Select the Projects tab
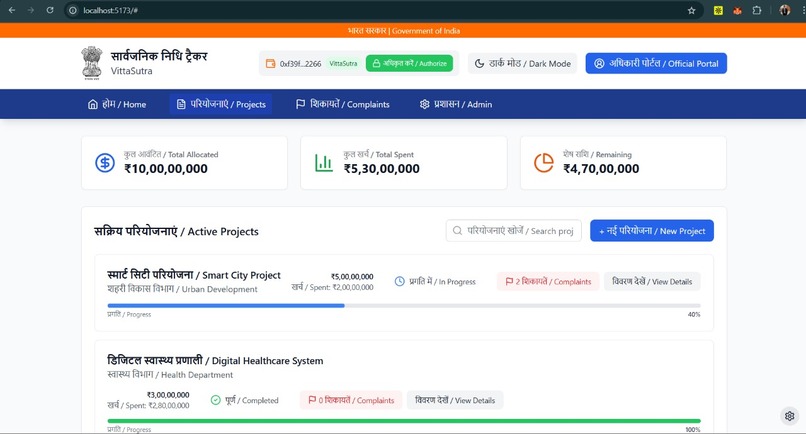The width and height of the screenshot is (806, 434). tap(221, 104)
